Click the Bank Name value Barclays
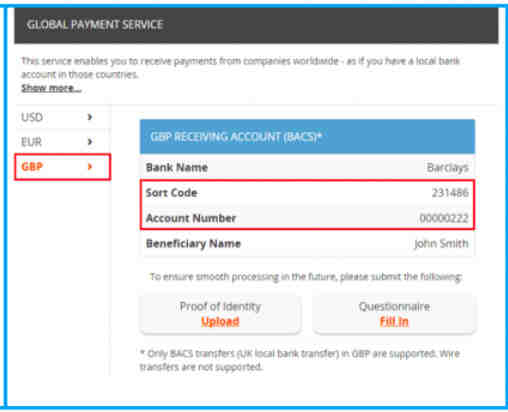 [x=448, y=168]
